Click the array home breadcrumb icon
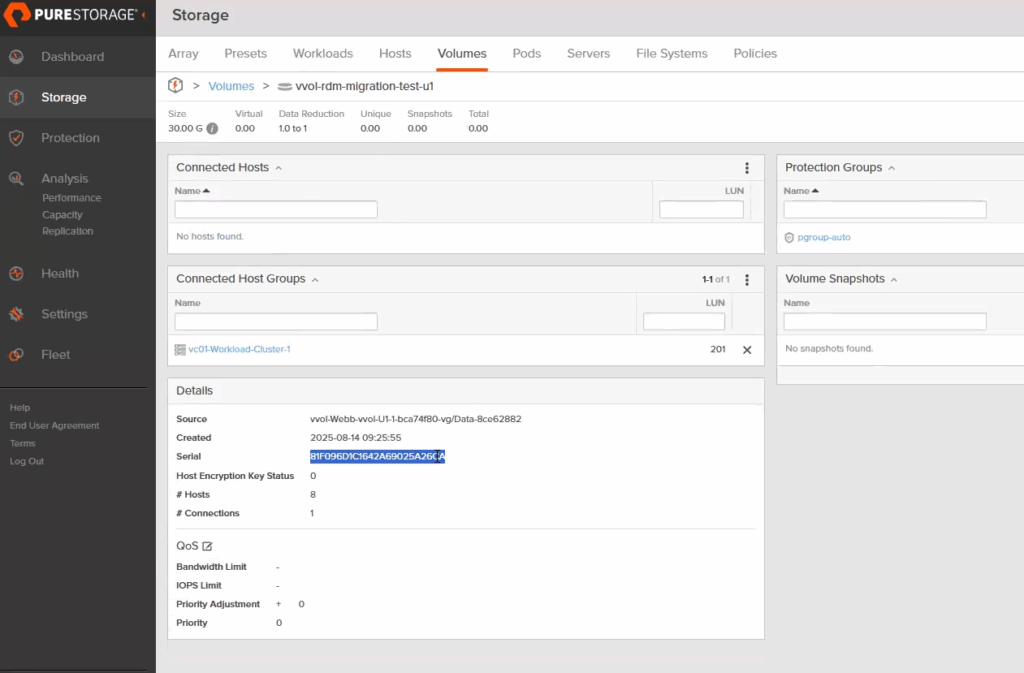The image size is (1024, 673). pyautogui.click(x=176, y=86)
